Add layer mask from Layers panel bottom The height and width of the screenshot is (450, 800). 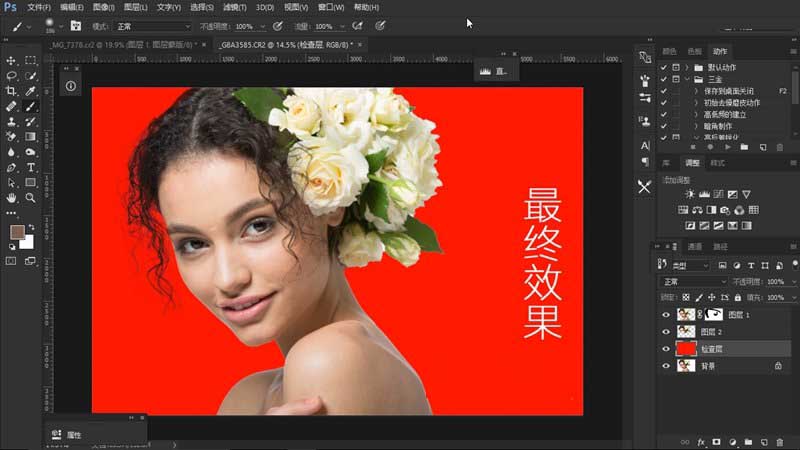point(717,441)
